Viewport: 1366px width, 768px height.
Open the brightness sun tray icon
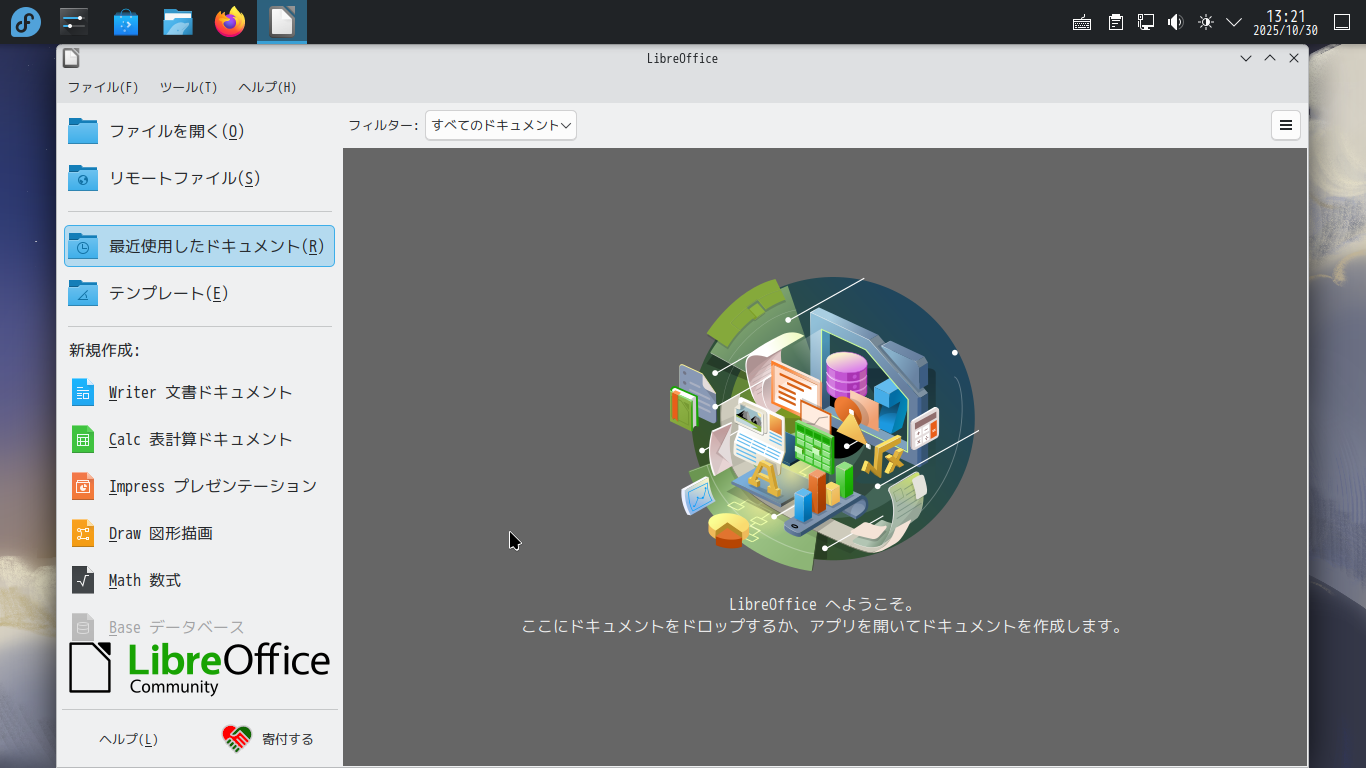pos(1206,22)
